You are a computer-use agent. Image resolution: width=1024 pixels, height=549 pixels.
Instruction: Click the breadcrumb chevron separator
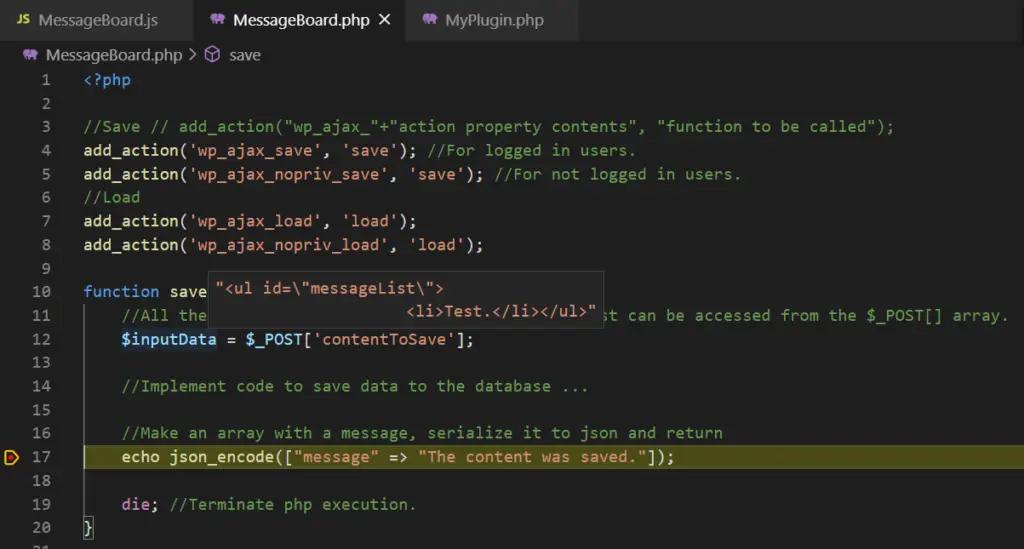tap(192, 55)
